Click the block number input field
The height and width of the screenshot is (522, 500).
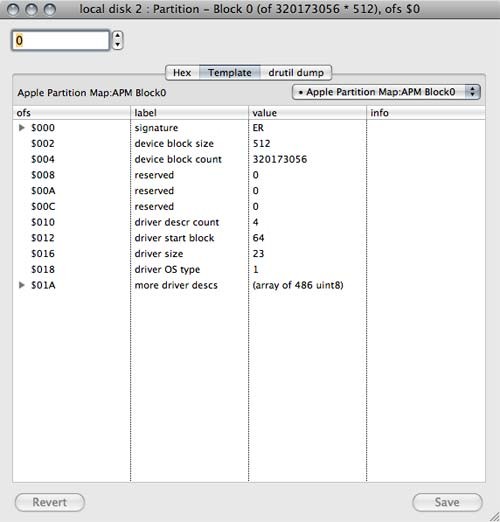[61, 41]
